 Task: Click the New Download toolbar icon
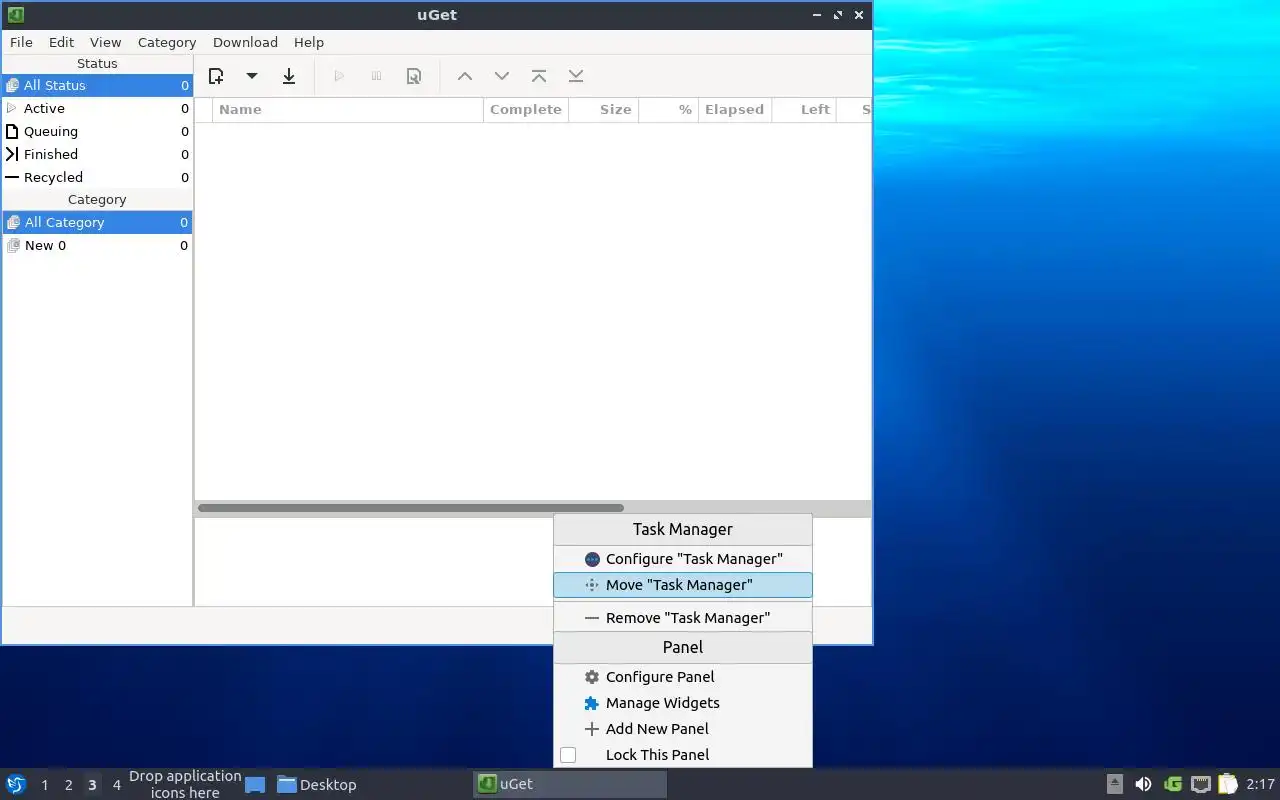pyautogui.click(x=216, y=76)
